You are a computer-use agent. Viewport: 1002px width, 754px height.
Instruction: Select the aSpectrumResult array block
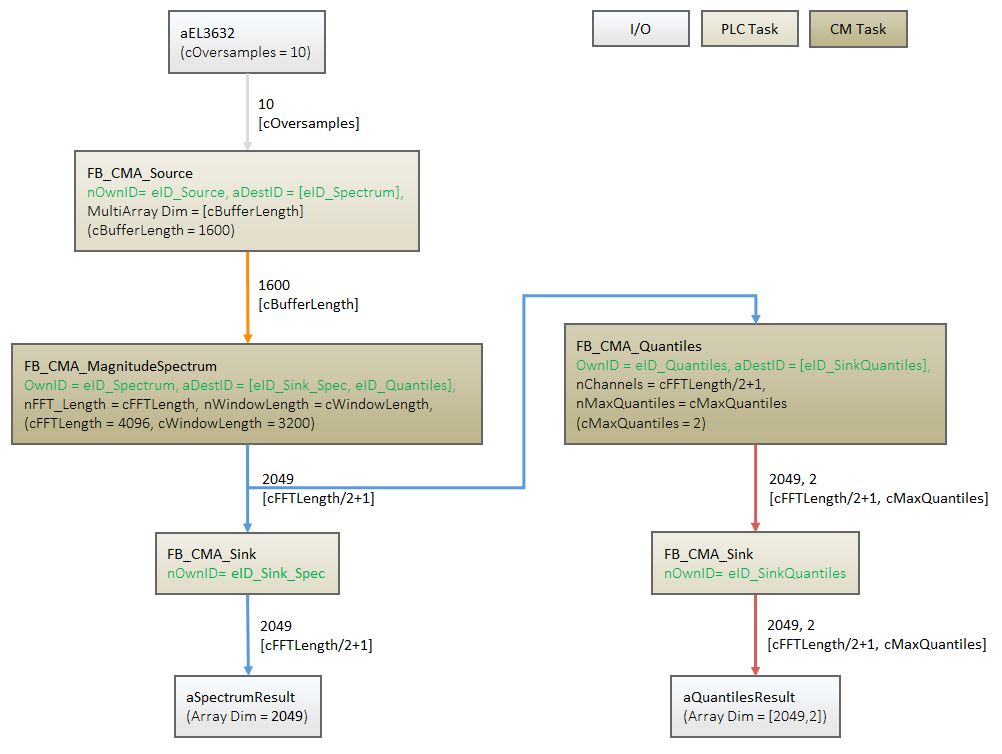pos(248,707)
